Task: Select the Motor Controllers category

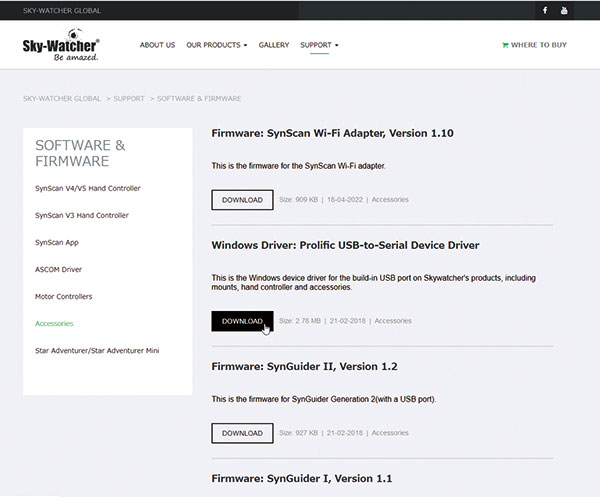Action: click(x=64, y=297)
